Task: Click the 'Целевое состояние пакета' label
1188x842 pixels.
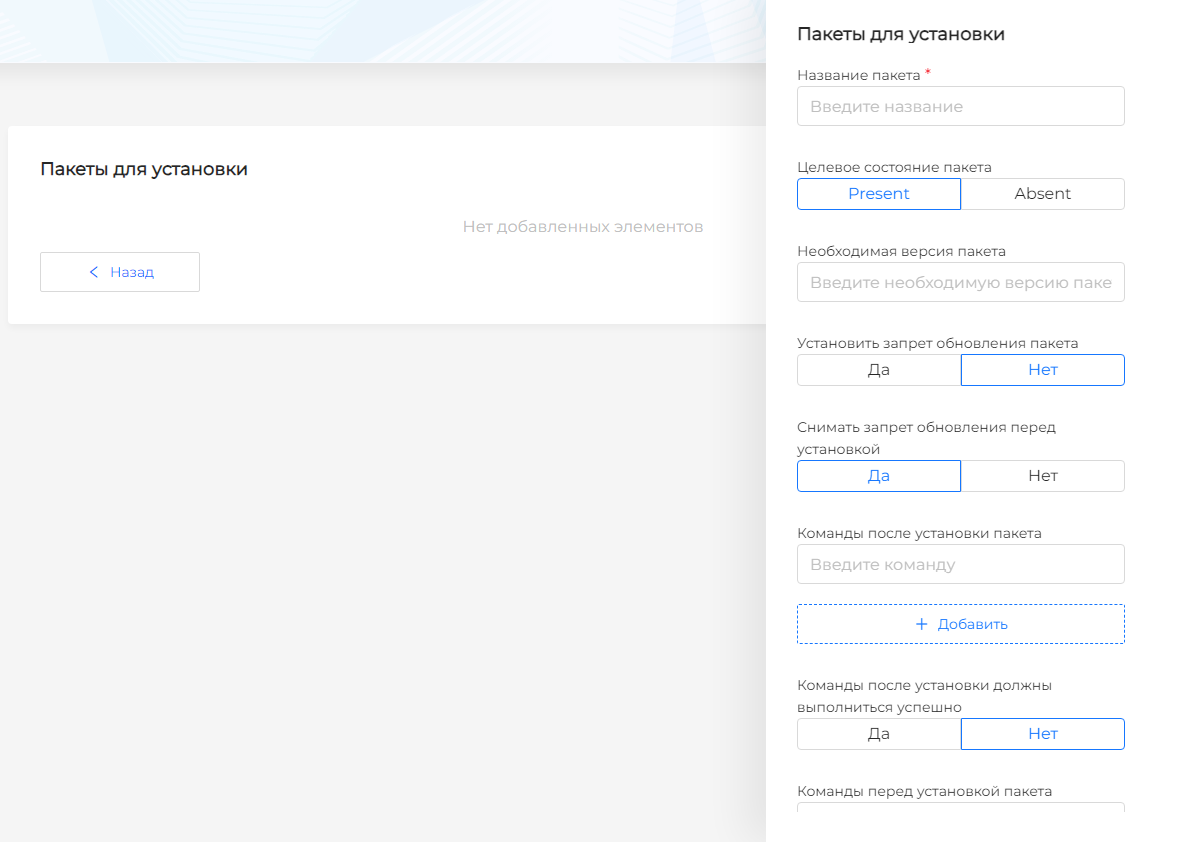Action: pos(894,167)
